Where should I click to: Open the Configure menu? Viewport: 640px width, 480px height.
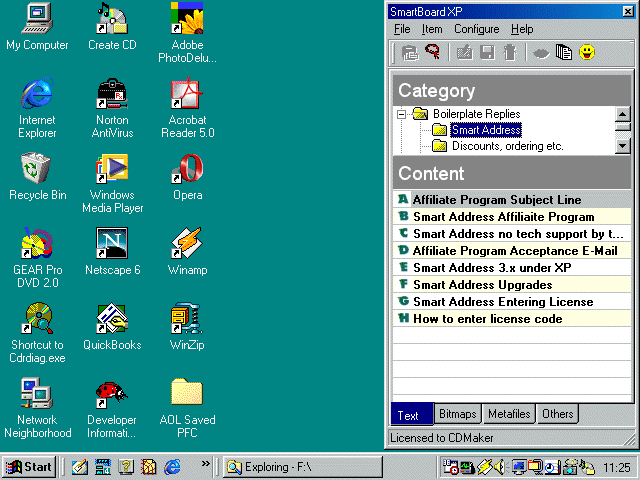coord(476,29)
